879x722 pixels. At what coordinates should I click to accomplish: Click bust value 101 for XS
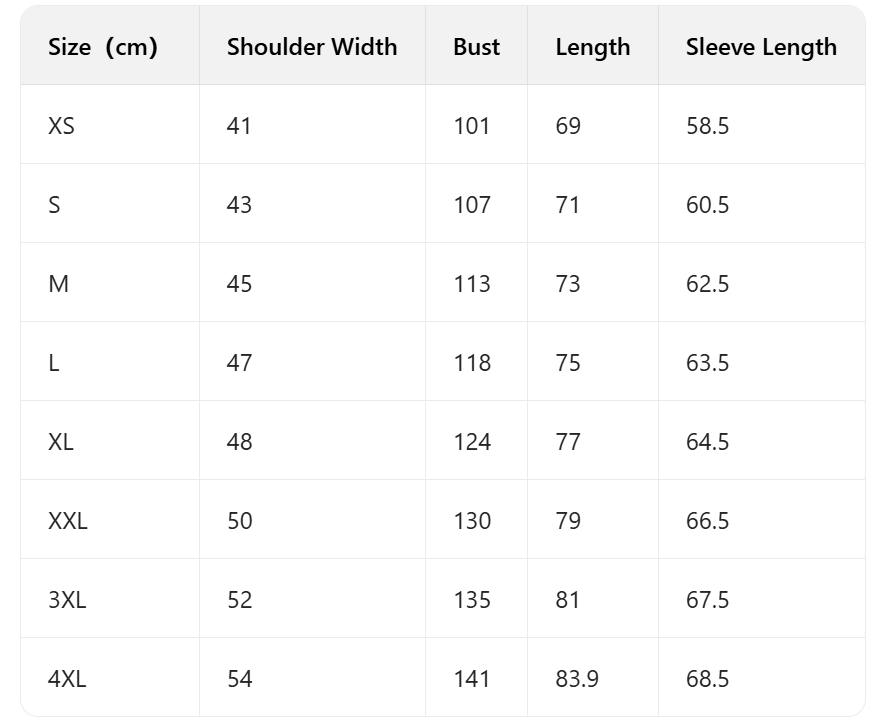(471, 126)
